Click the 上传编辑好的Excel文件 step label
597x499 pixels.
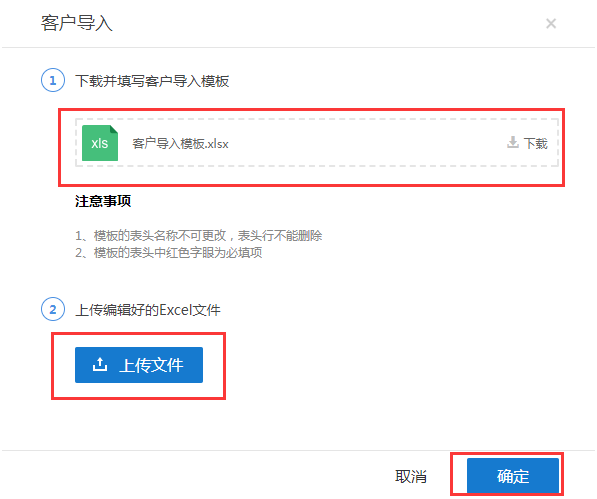tap(148, 310)
